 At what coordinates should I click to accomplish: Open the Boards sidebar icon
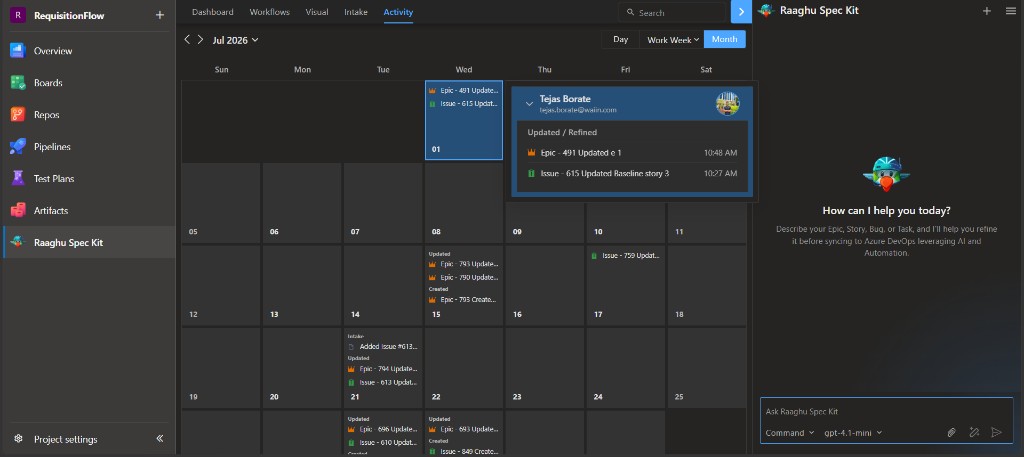point(18,83)
